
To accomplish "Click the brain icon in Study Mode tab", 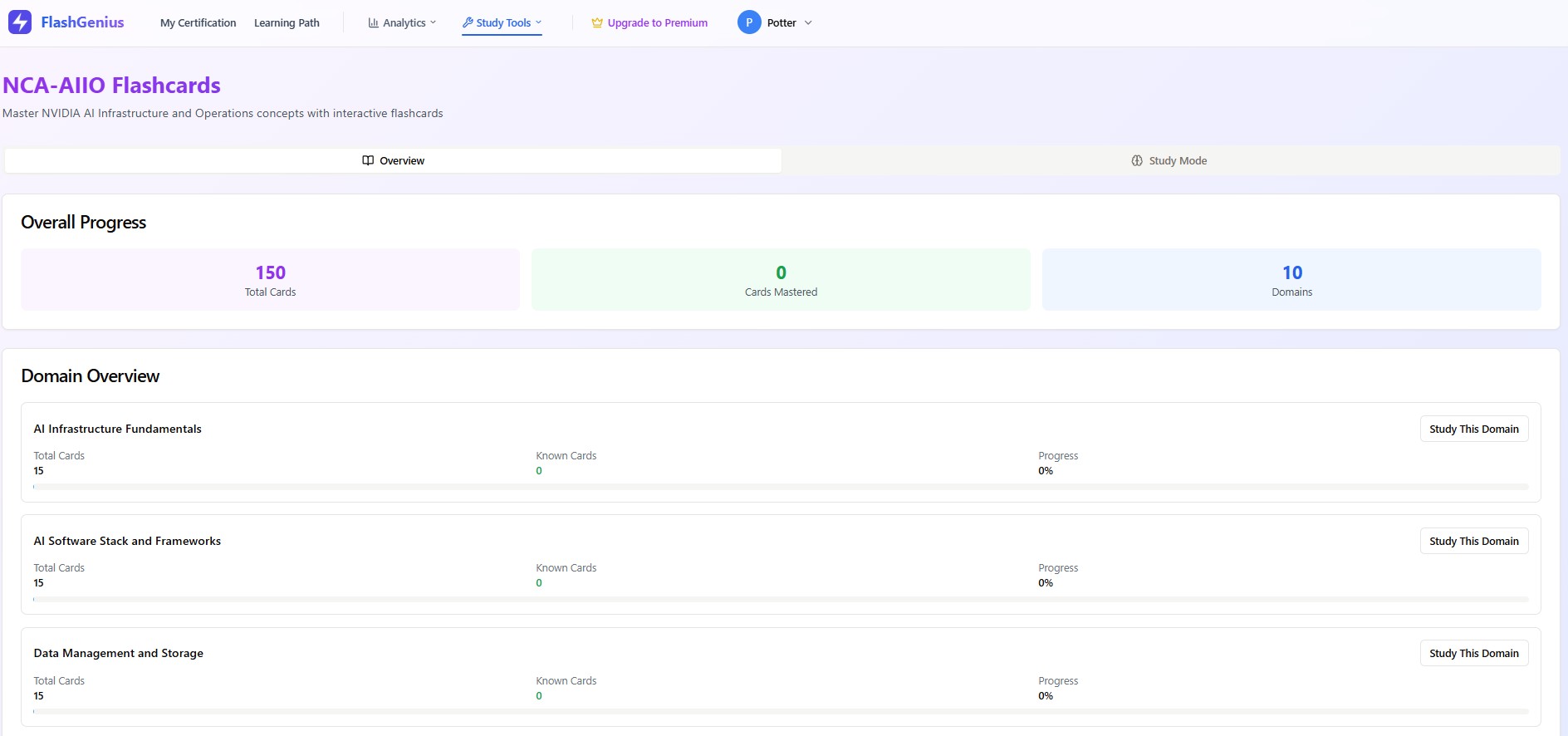I will point(1137,160).
